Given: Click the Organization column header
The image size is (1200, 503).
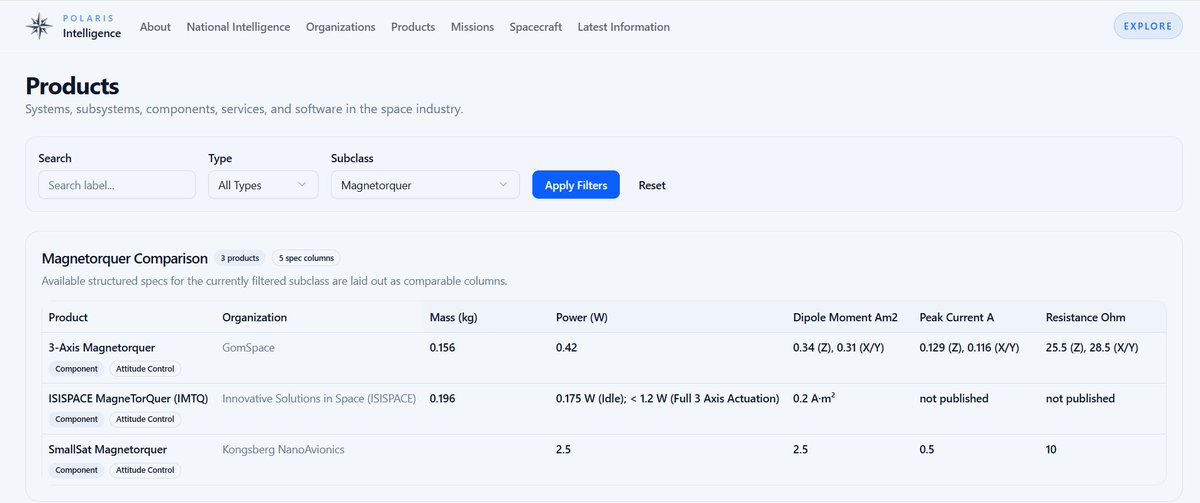Looking at the screenshot, I should pyautogui.click(x=254, y=317).
